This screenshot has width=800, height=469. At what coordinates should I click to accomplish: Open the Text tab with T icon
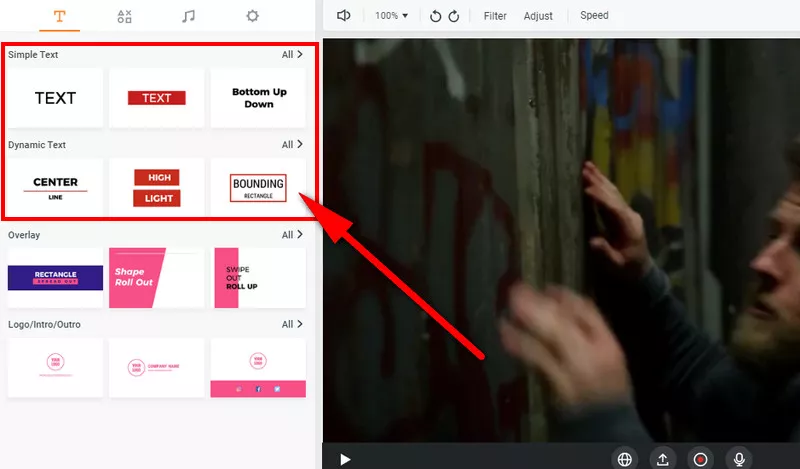tap(60, 16)
